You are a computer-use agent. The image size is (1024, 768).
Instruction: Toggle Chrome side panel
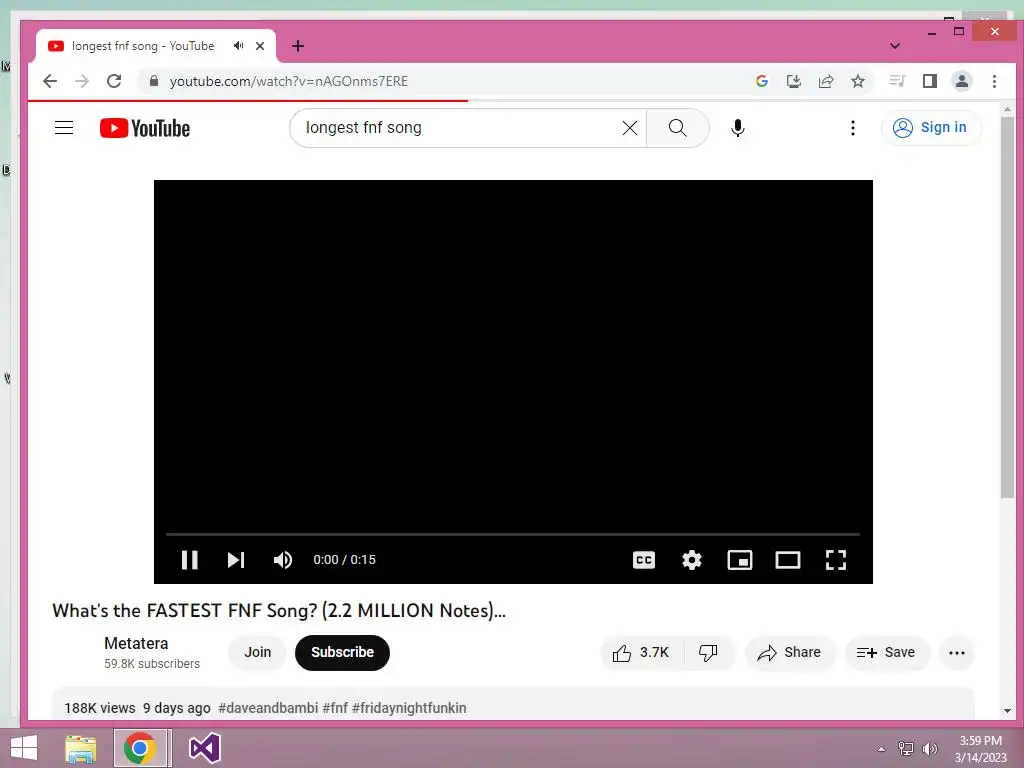pos(930,81)
